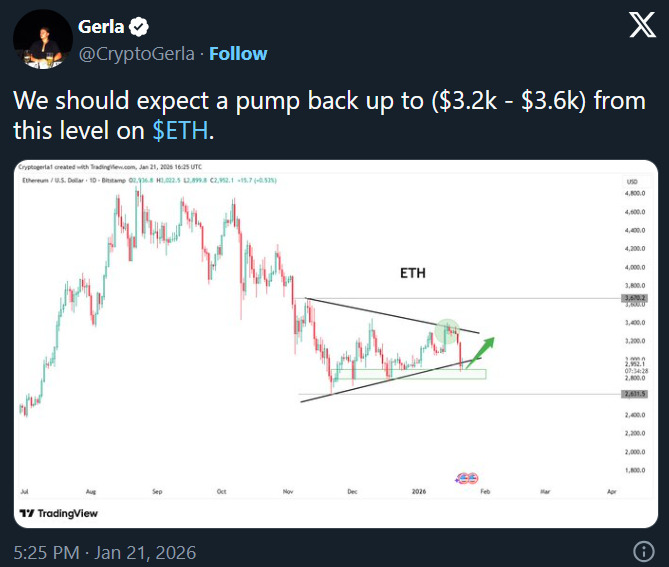Click the Gerla display name
The width and height of the screenshot is (669, 567).
(x=101, y=27)
